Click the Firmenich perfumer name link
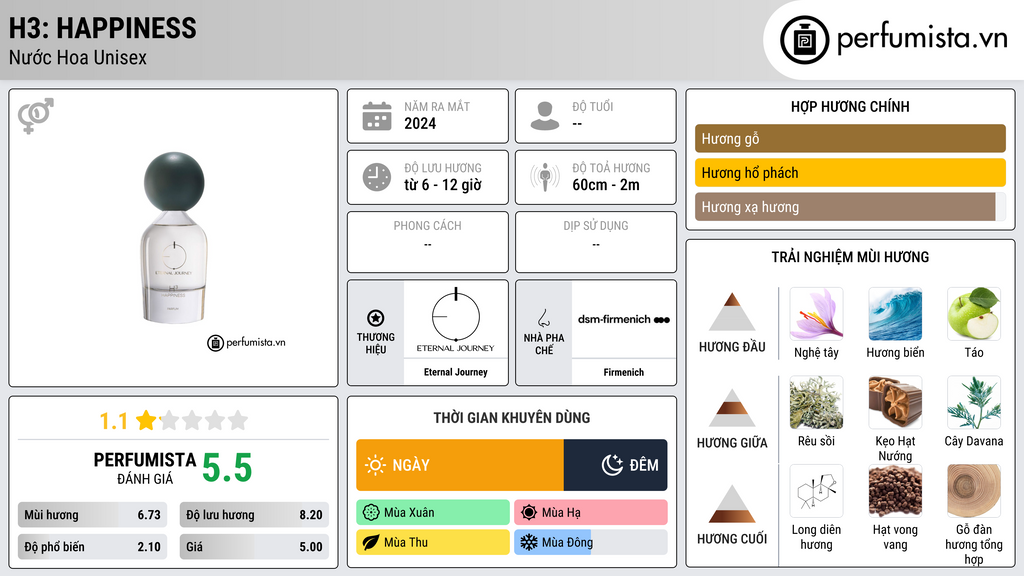The width and height of the screenshot is (1024, 576). (x=624, y=372)
